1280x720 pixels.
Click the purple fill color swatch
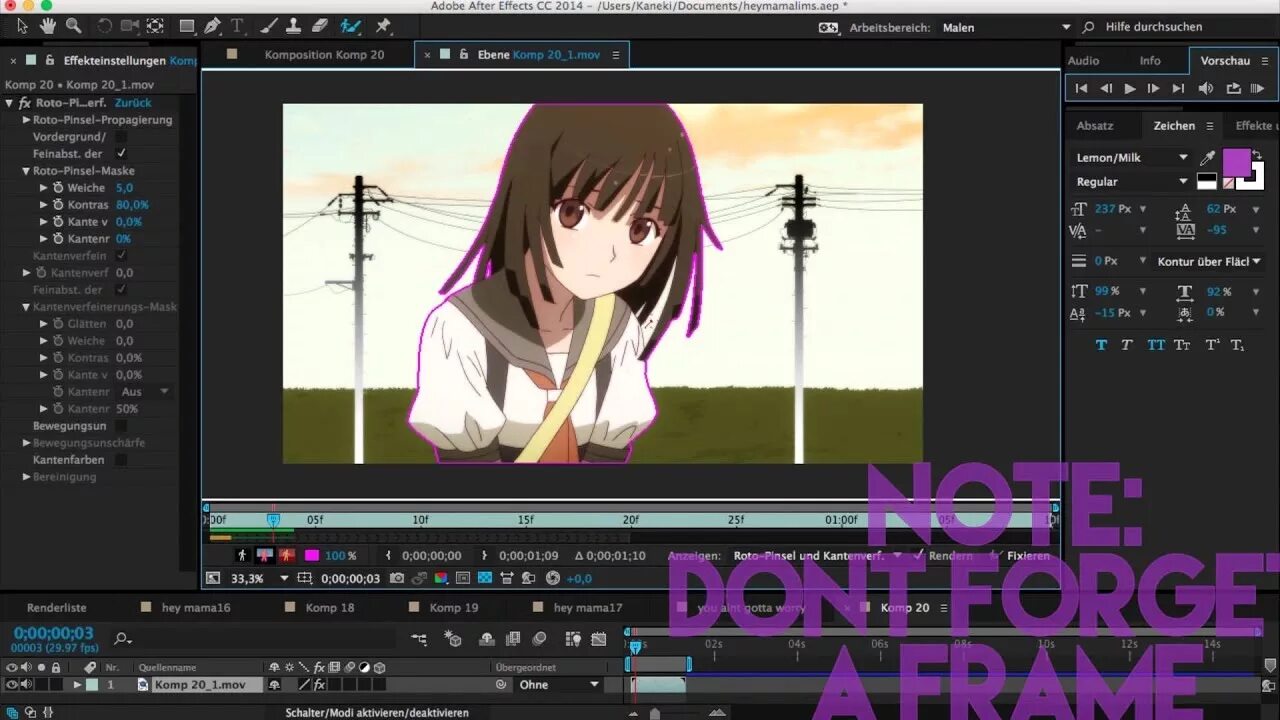pyautogui.click(x=1236, y=162)
